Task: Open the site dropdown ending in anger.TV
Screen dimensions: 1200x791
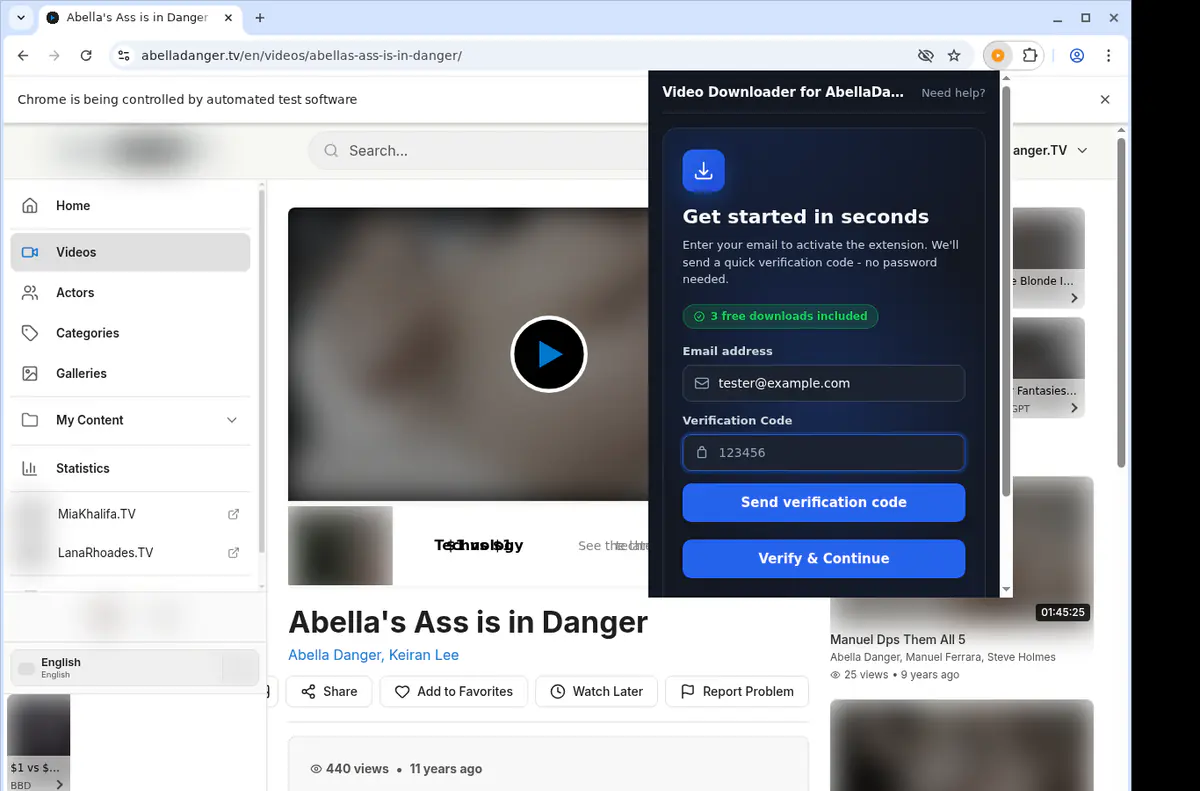Action: pyautogui.click(x=1050, y=151)
